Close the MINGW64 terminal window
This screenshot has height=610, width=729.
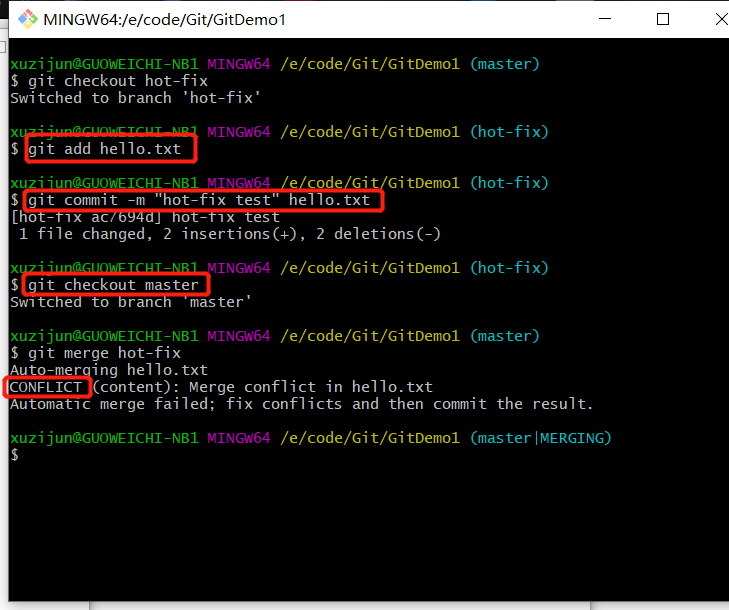point(722,19)
